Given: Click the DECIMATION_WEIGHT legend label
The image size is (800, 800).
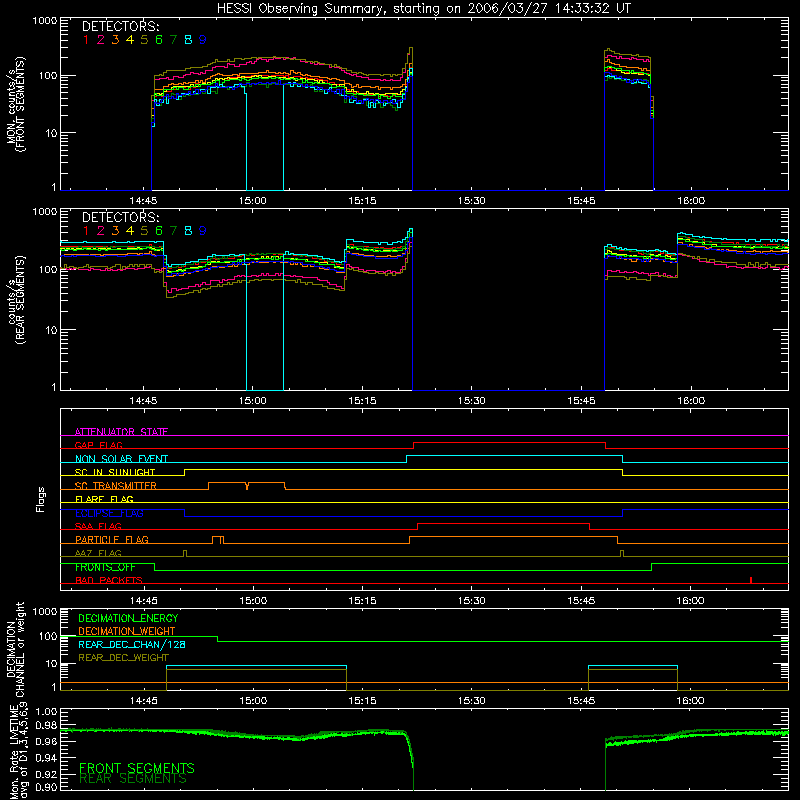Looking at the screenshot, I should coord(127,631).
